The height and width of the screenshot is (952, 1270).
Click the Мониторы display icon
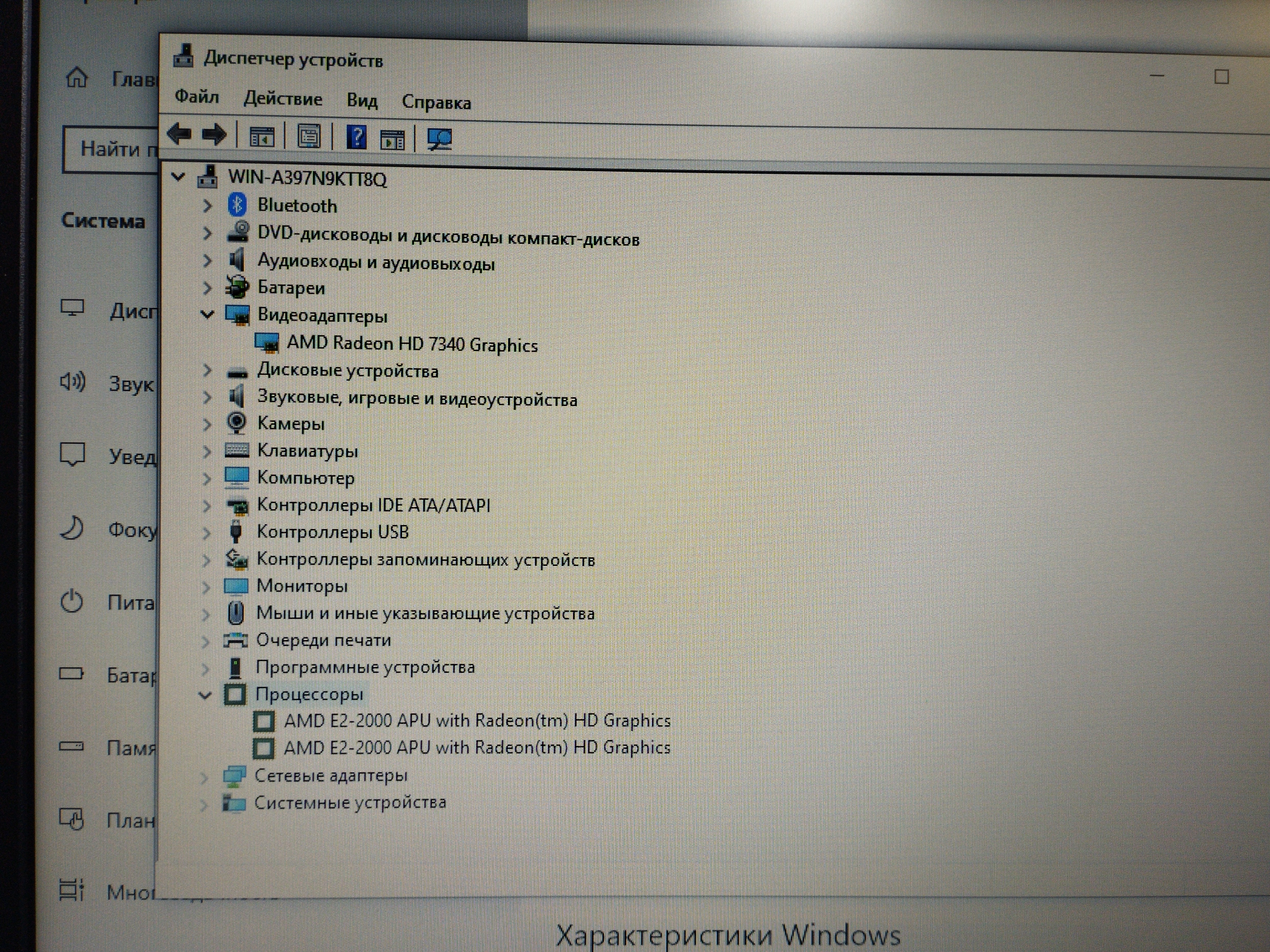click(x=235, y=586)
